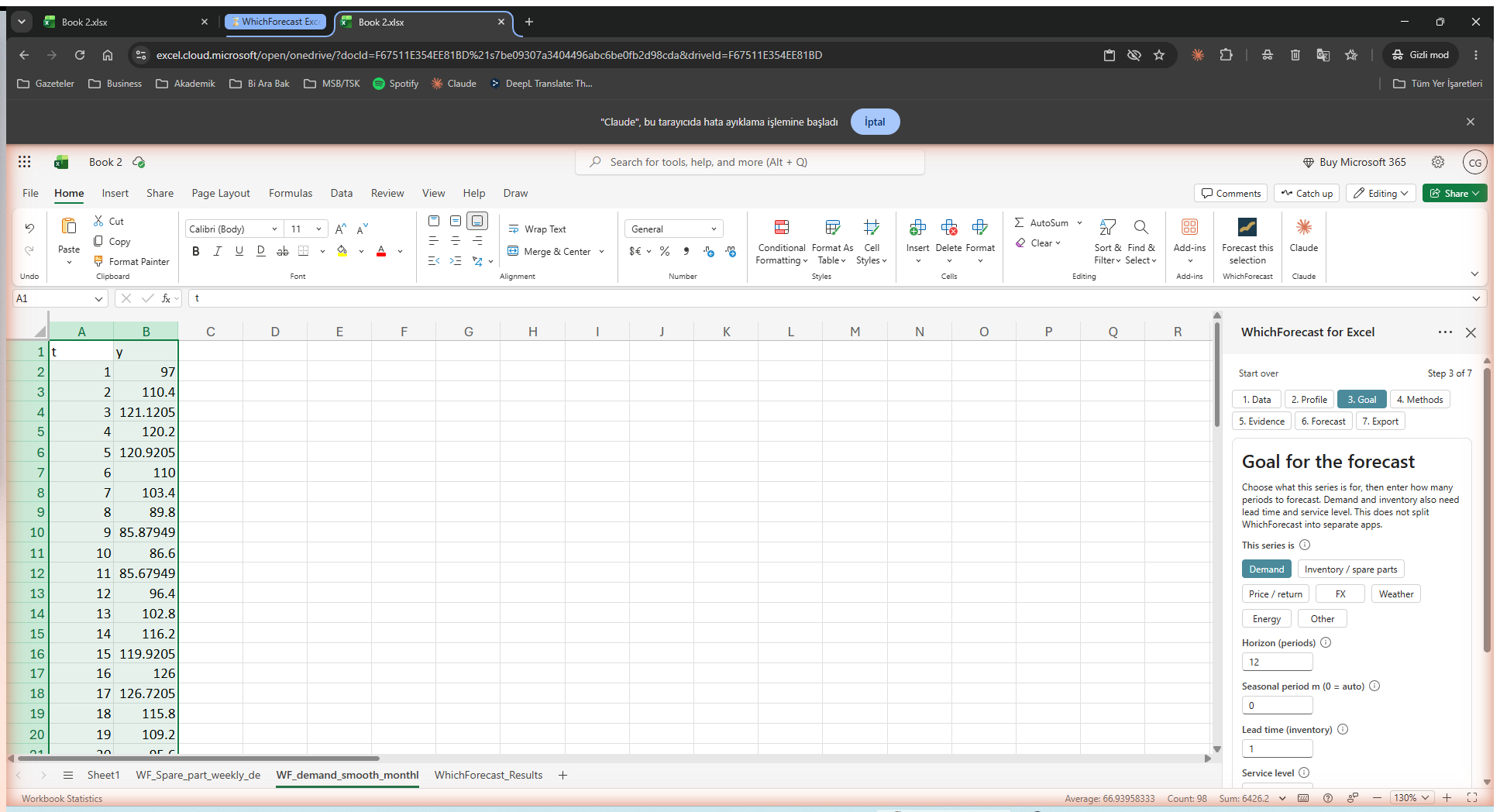Image resolution: width=1500 pixels, height=812 pixels.
Task: Increase font size
Action: [341, 229]
